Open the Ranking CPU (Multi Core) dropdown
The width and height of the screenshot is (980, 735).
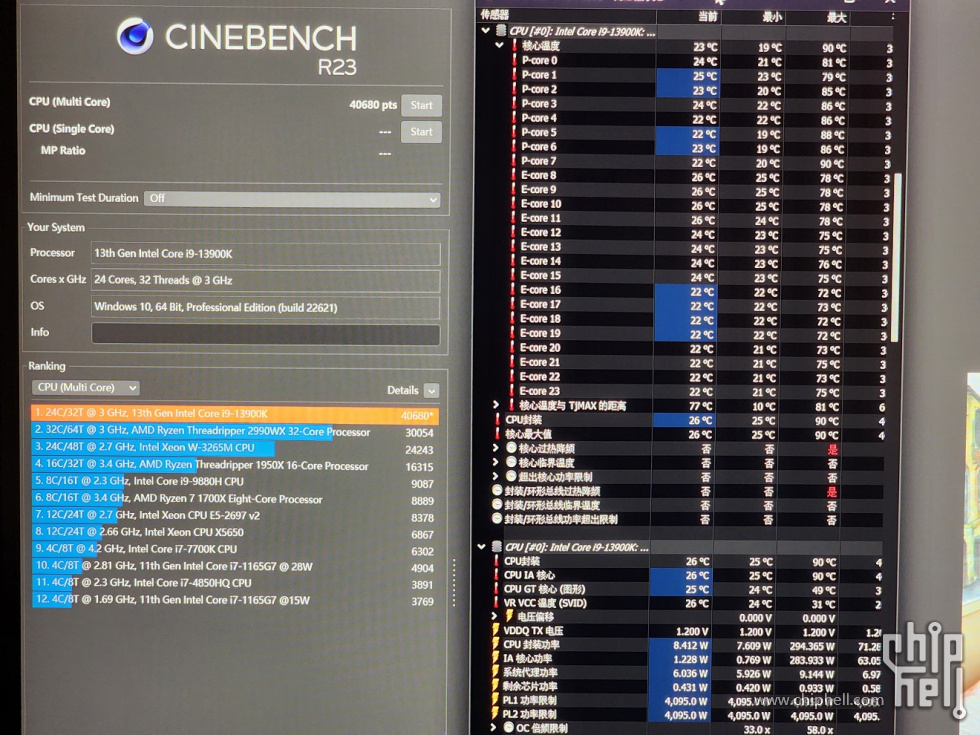click(x=86, y=388)
